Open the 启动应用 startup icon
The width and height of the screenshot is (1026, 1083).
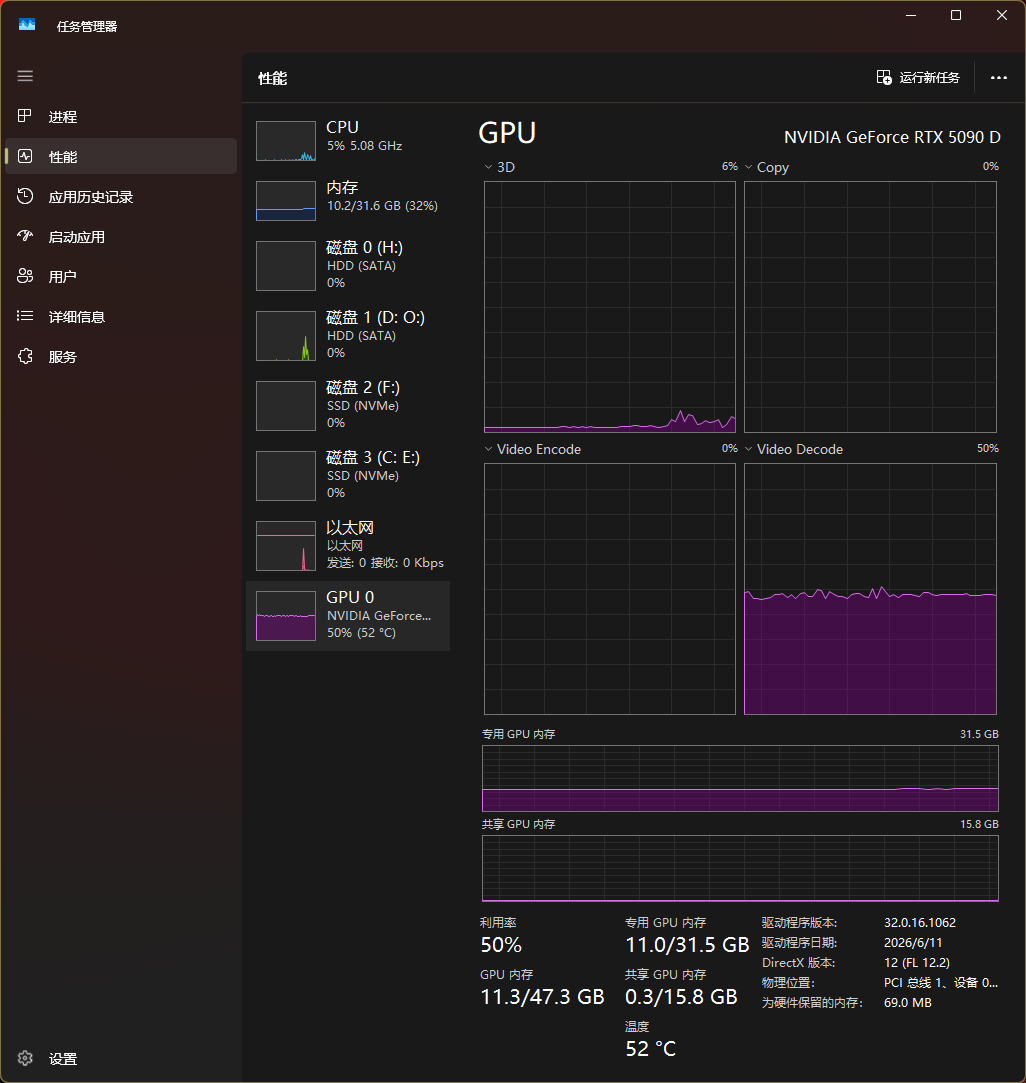pos(25,236)
